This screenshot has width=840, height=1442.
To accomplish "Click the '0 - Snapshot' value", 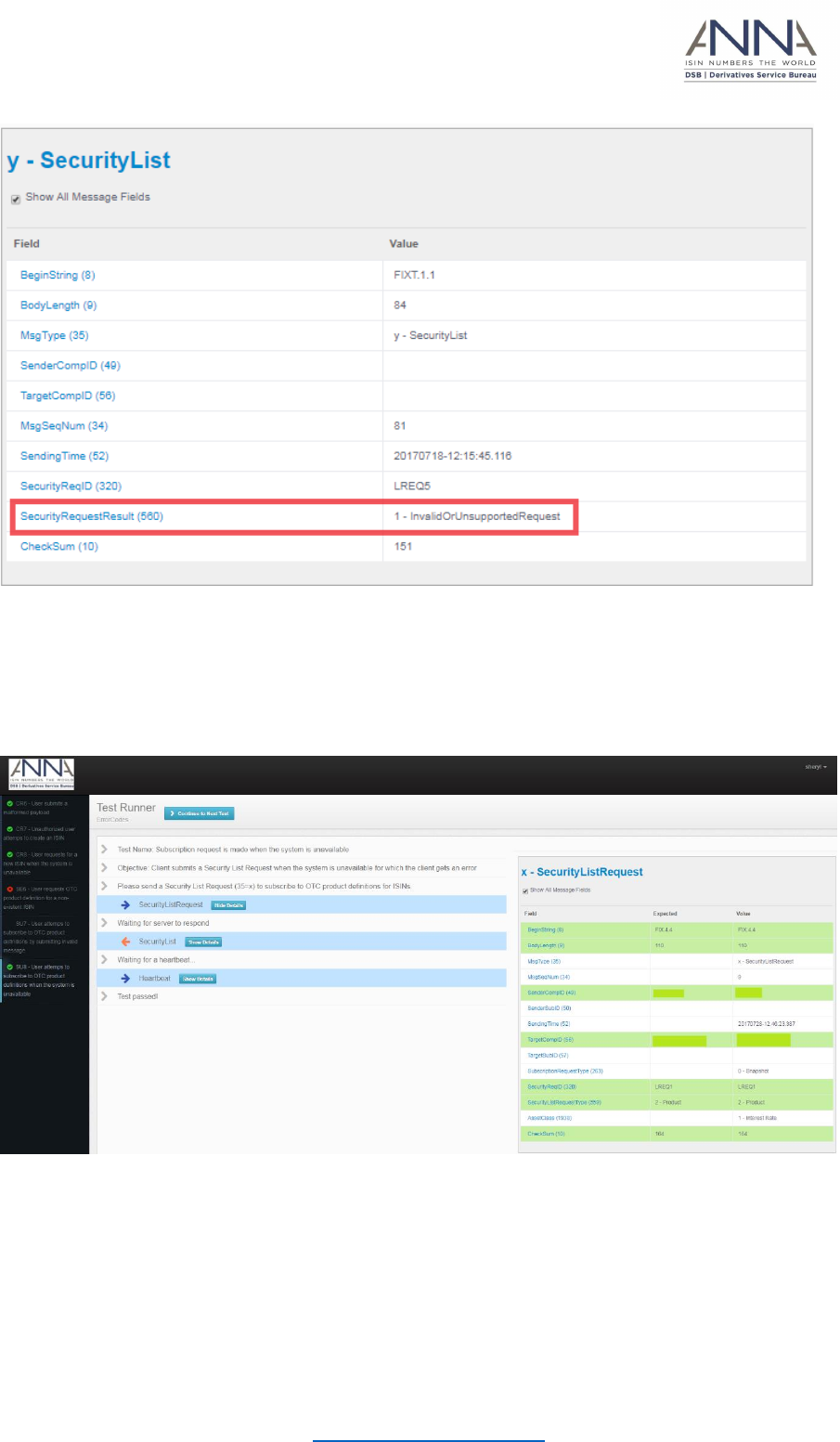I will tap(754, 1072).
